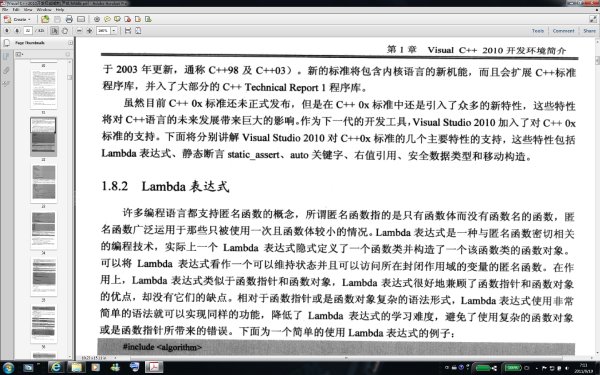The height and width of the screenshot is (375, 600).
Task: Select the first page thumbnail at top
Action: (44, 89)
